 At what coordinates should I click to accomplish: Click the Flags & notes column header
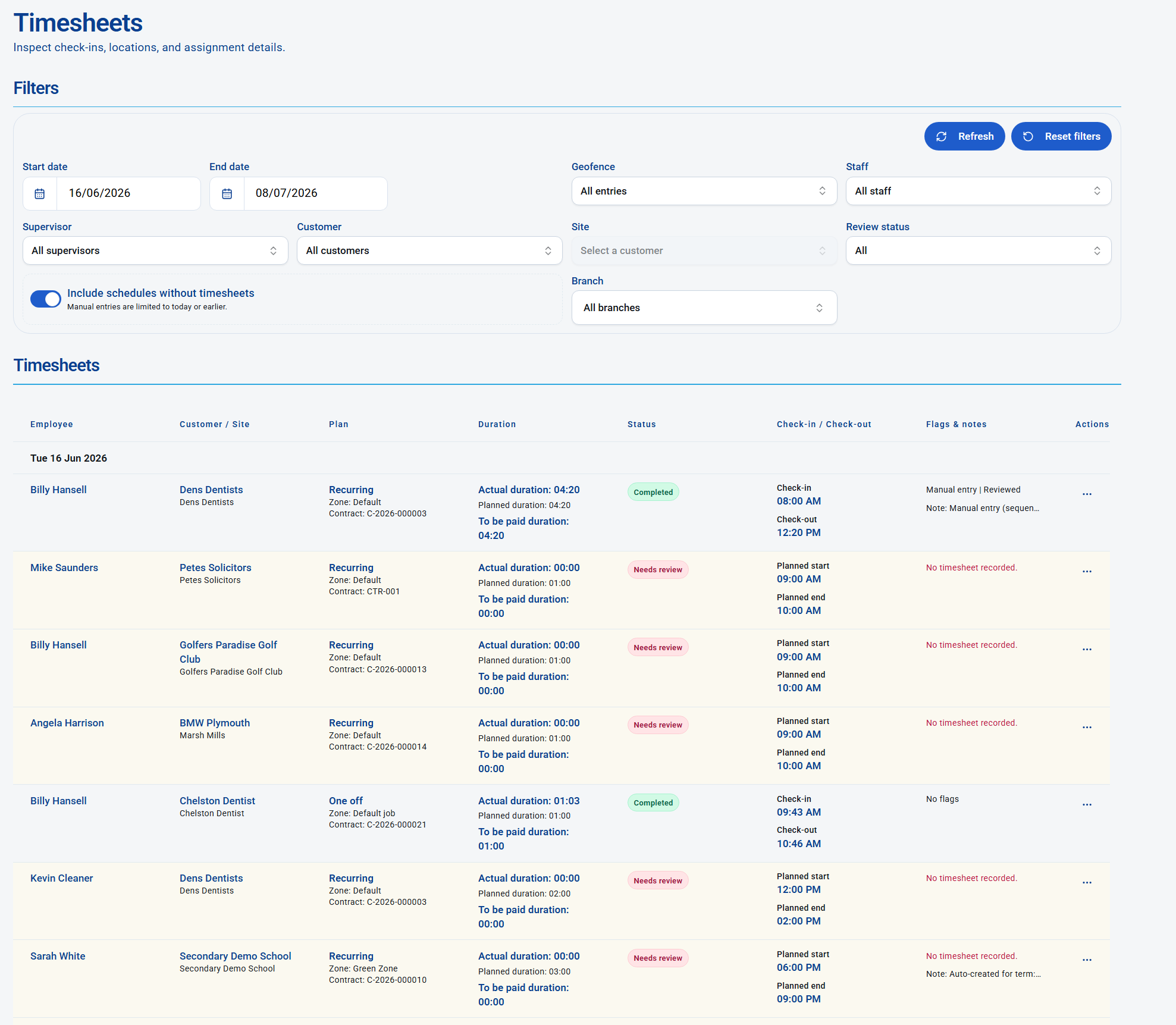pyautogui.click(x=957, y=424)
